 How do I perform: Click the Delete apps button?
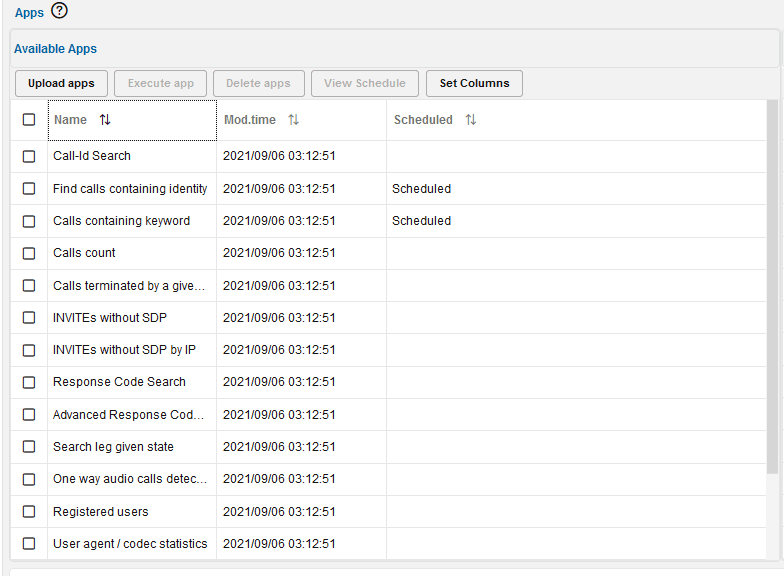coord(258,84)
